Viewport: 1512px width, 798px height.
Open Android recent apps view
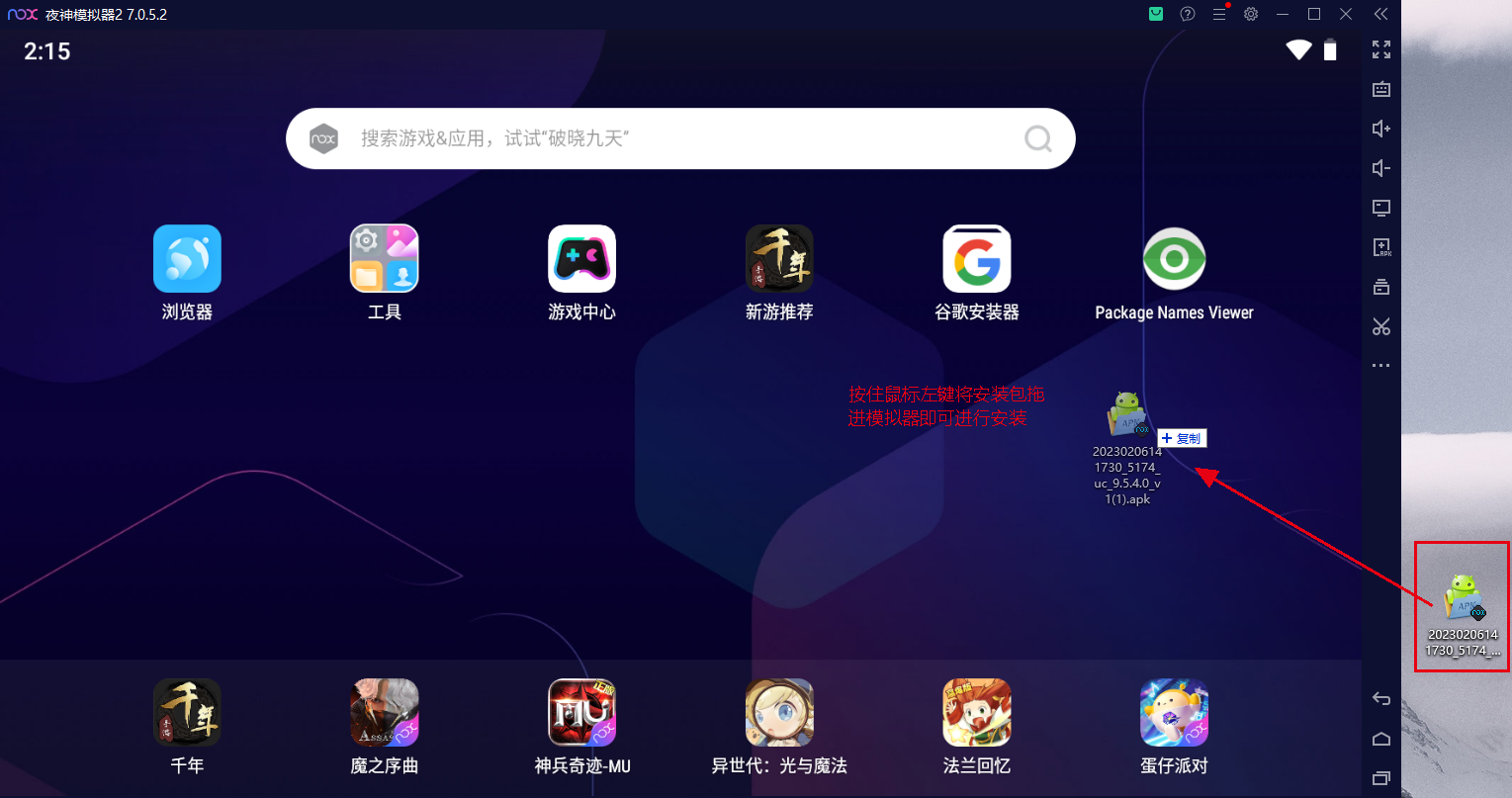point(1381,778)
